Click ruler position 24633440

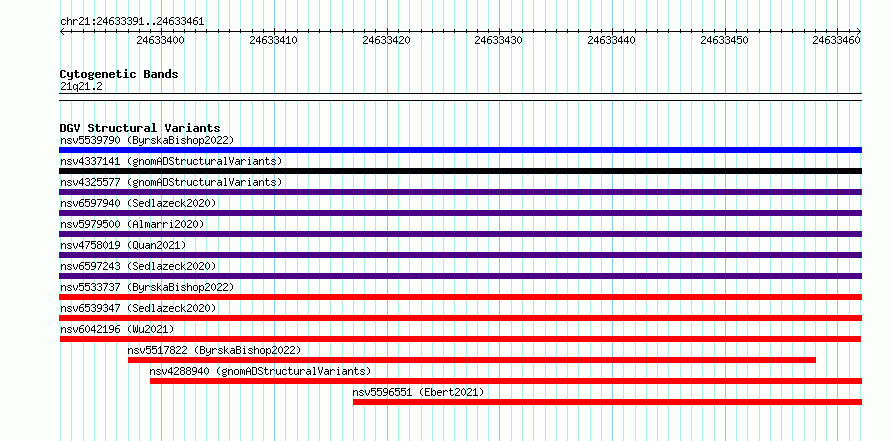tap(612, 40)
